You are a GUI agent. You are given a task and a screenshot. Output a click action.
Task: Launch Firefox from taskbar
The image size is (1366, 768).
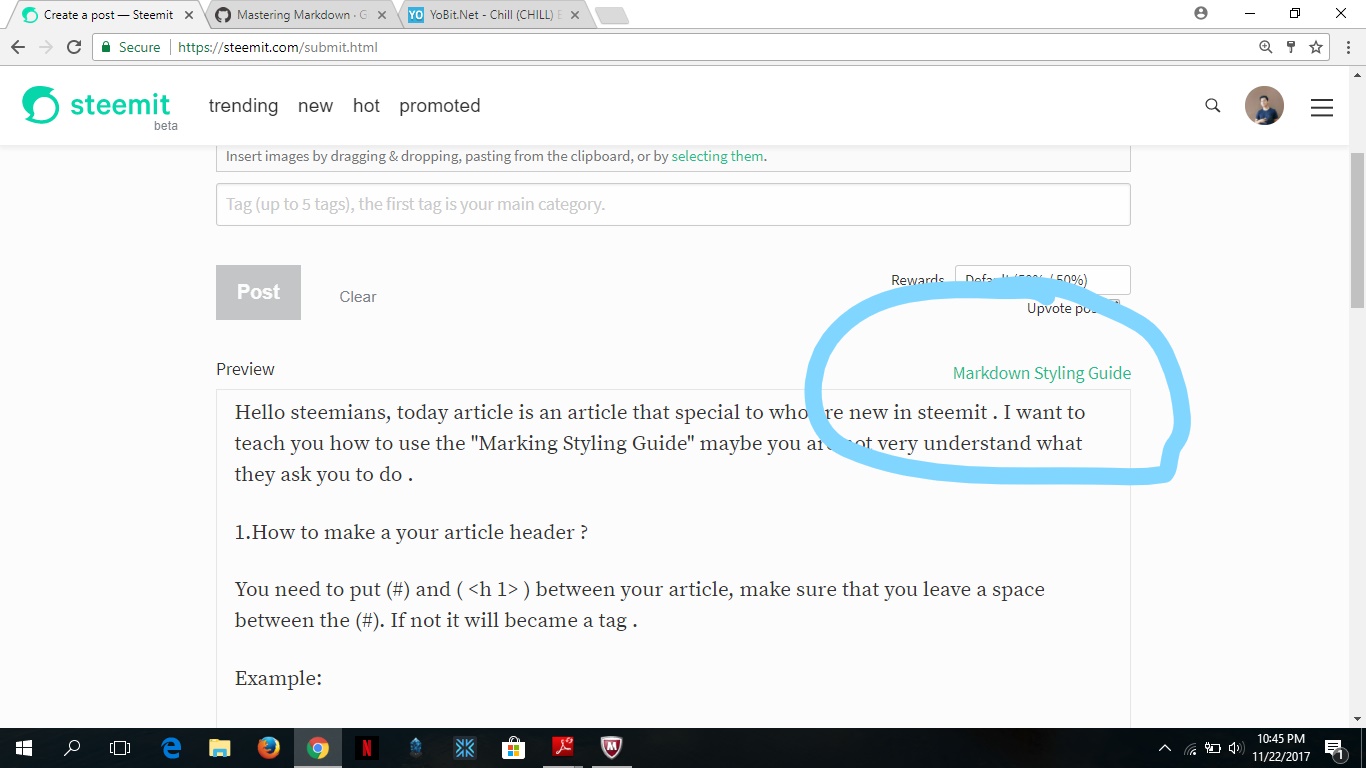(x=268, y=748)
